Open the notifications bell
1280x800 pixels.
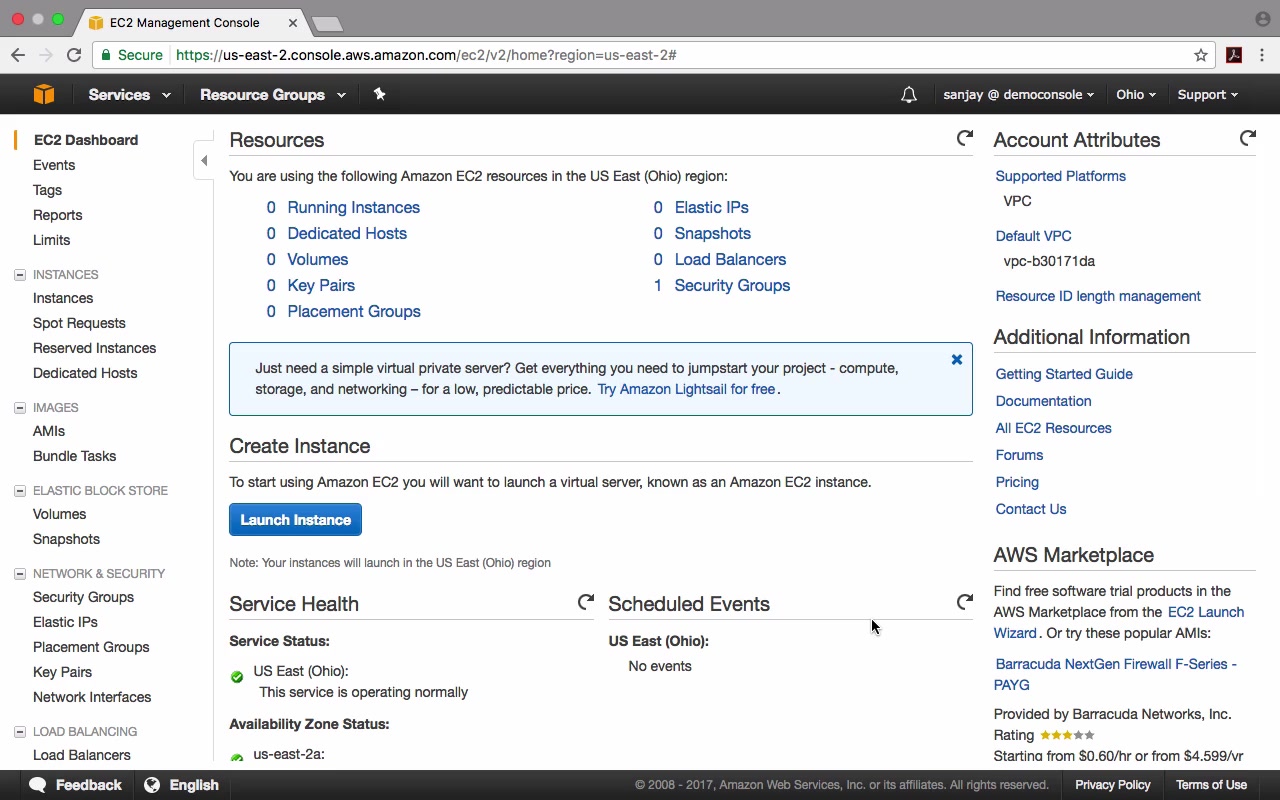[x=908, y=95]
